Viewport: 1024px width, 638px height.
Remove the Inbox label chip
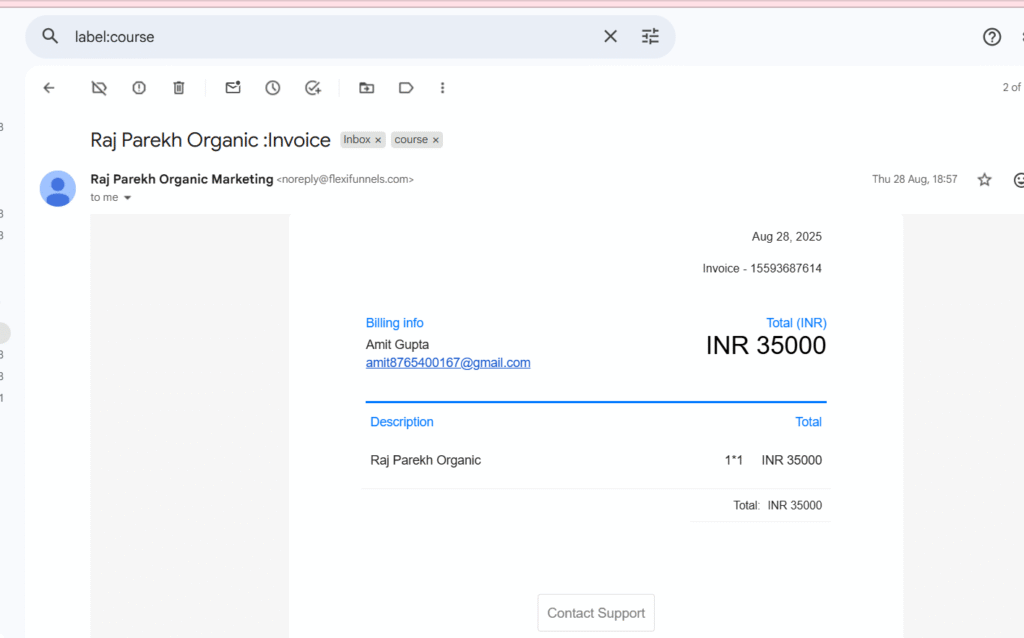pyautogui.click(x=378, y=140)
